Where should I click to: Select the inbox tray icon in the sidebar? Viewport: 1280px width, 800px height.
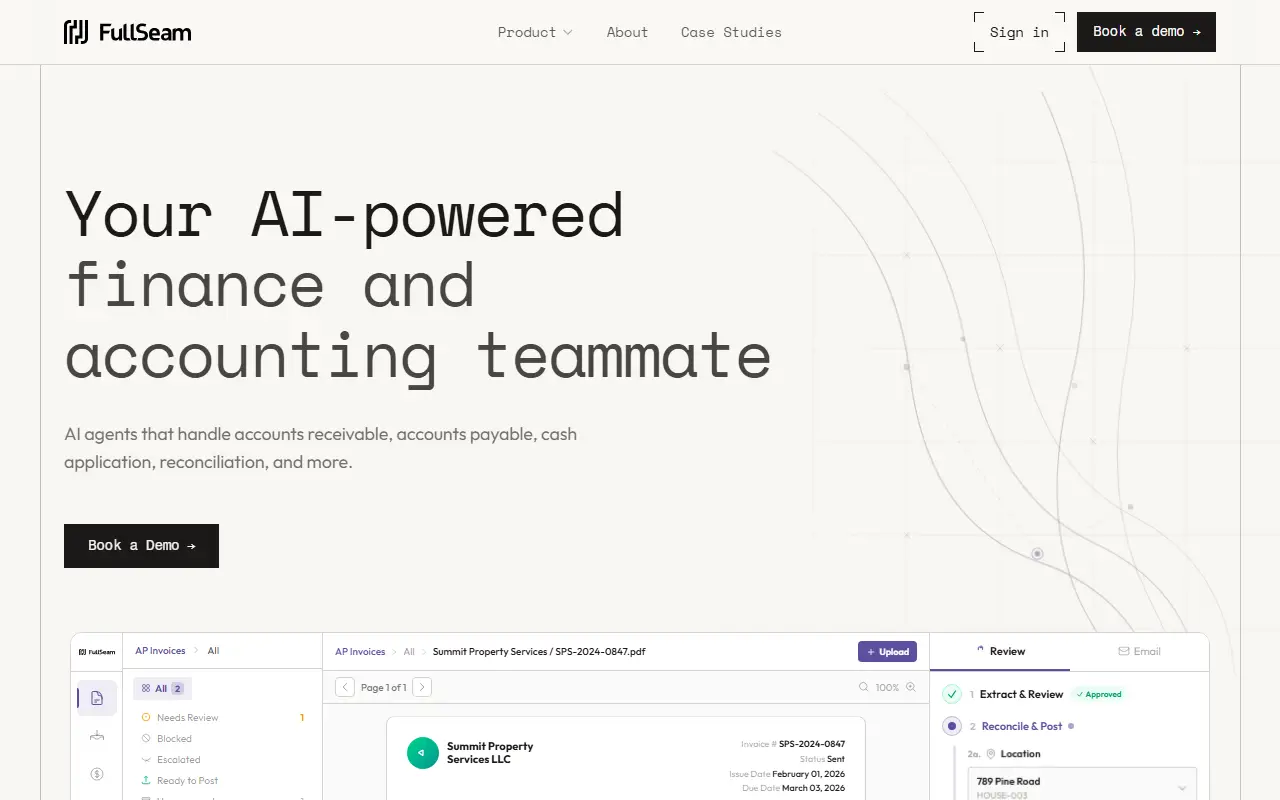tap(97, 736)
